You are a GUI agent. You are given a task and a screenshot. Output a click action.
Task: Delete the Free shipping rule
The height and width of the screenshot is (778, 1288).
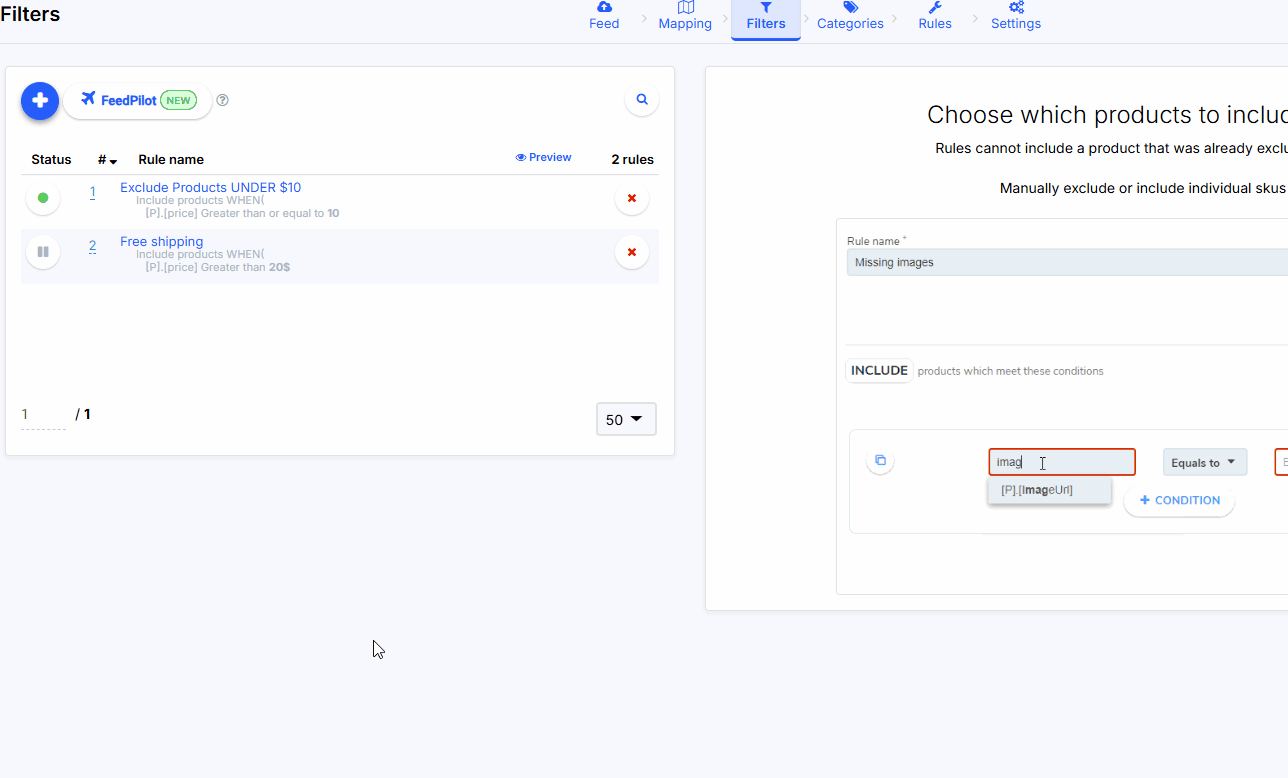coord(631,253)
